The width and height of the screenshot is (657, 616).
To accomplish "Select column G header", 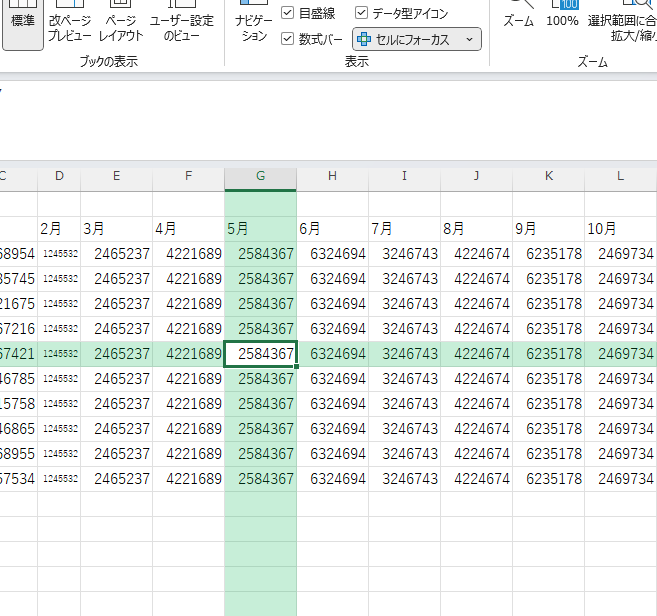I will (x=260, y=176).
